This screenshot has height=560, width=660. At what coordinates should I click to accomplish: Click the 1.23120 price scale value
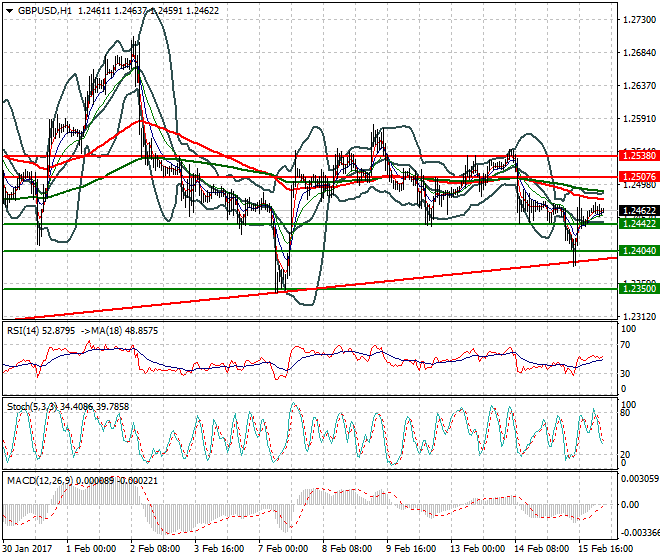pyautogui.click(x=639, y=317)
